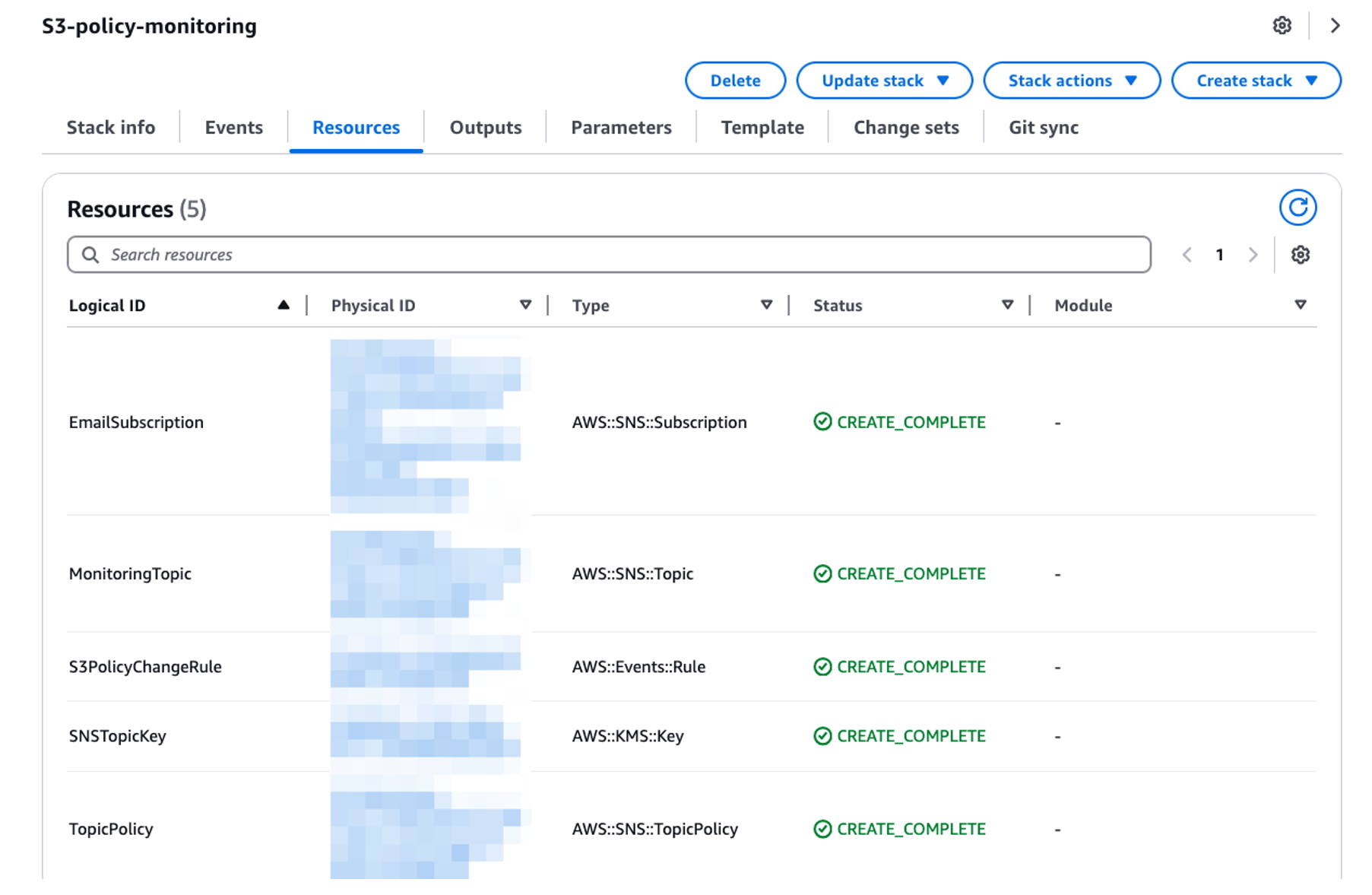Click SNSTopicKey status check icon

pos(822,736)
